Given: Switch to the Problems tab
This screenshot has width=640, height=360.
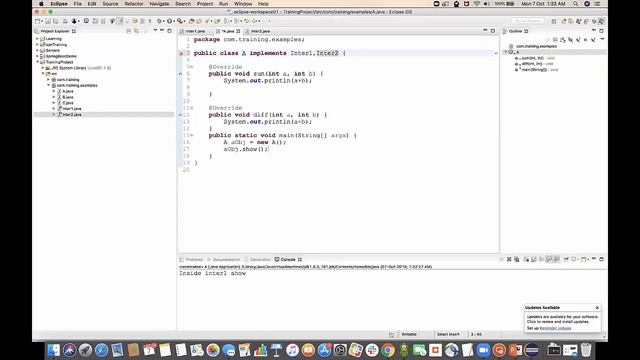Looking at the screenshot, I should pyautogui.click(x=194, y=260).
